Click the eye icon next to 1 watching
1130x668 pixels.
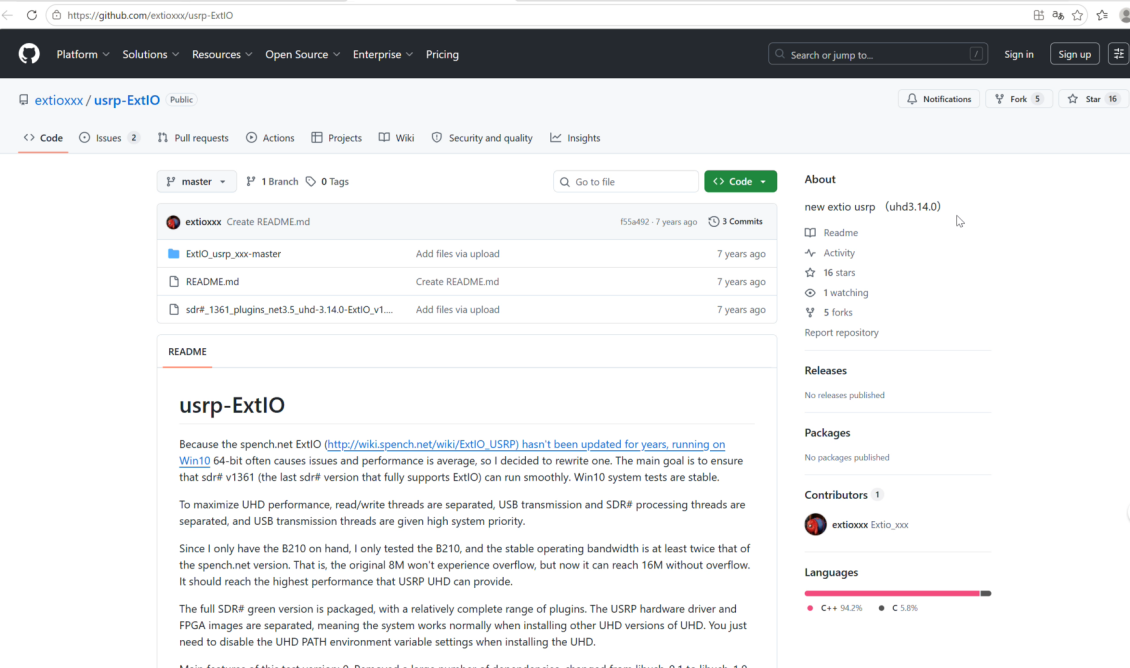pos(810,293)
